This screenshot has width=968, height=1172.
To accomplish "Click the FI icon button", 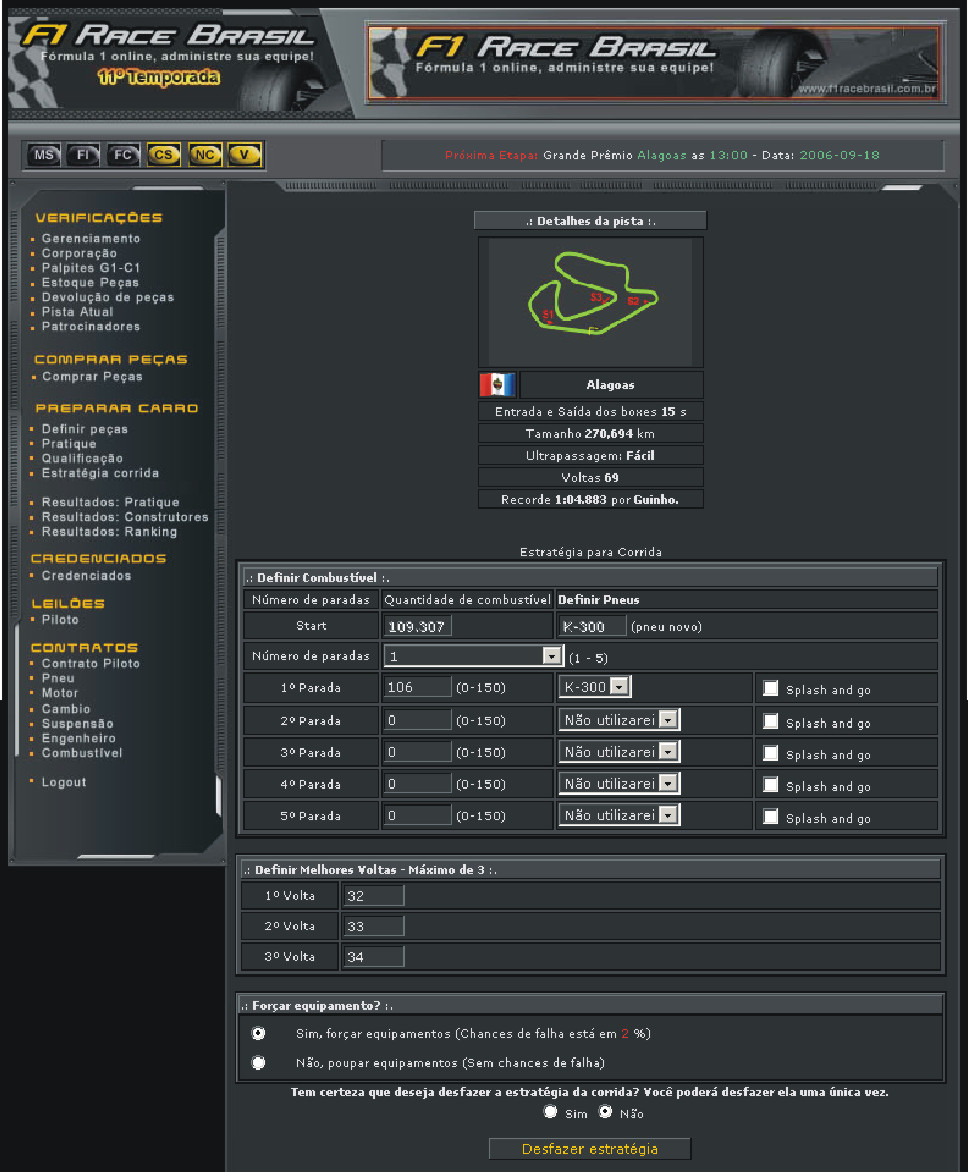I will [x=83, y=155].
